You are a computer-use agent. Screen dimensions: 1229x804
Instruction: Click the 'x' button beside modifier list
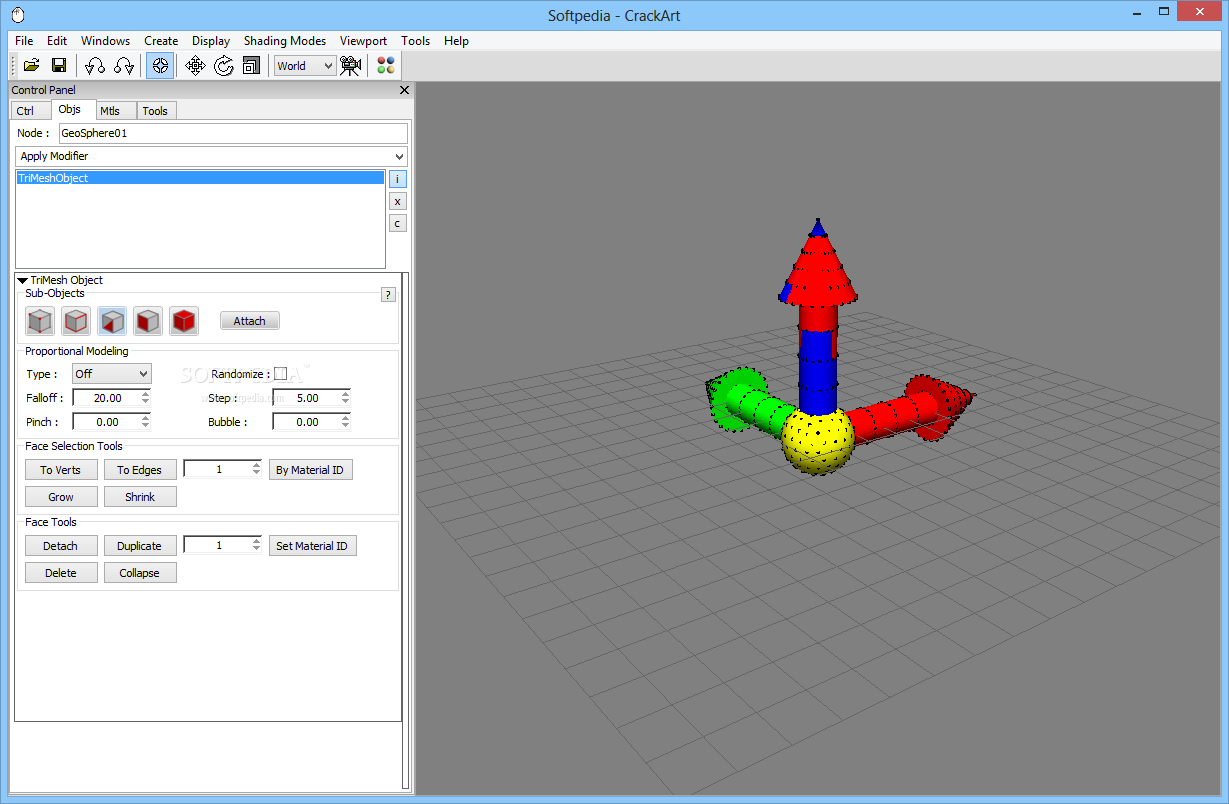click(x=398, y=201)
